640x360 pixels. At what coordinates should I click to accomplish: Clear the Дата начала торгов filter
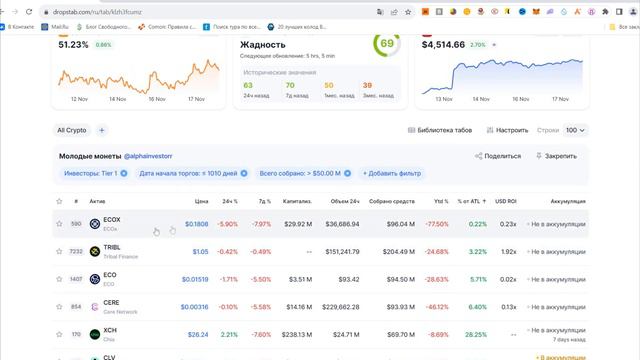click(244, 173)
